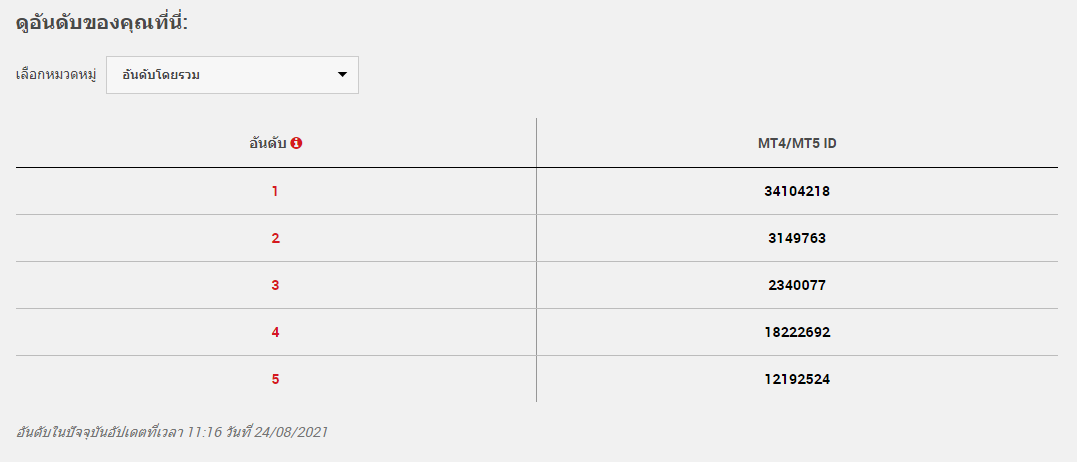1077x462 pixels.
Task: Click the เลือกหมวดหมู่ label
Action: [x=56, y=74]
